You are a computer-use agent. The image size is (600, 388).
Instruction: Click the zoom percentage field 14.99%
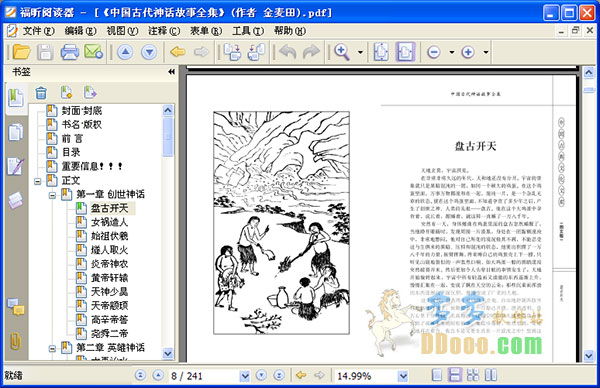tap(366, 376)
